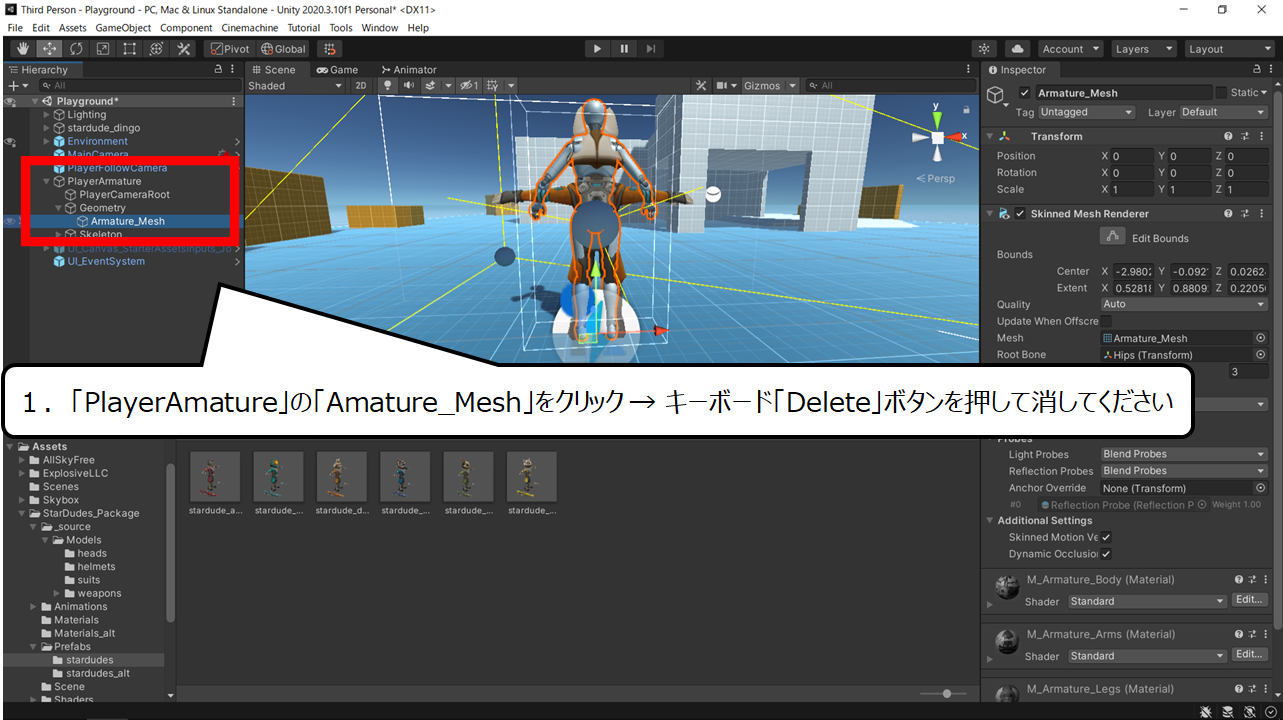Open Transform component help icon

tap(1228, 136)
